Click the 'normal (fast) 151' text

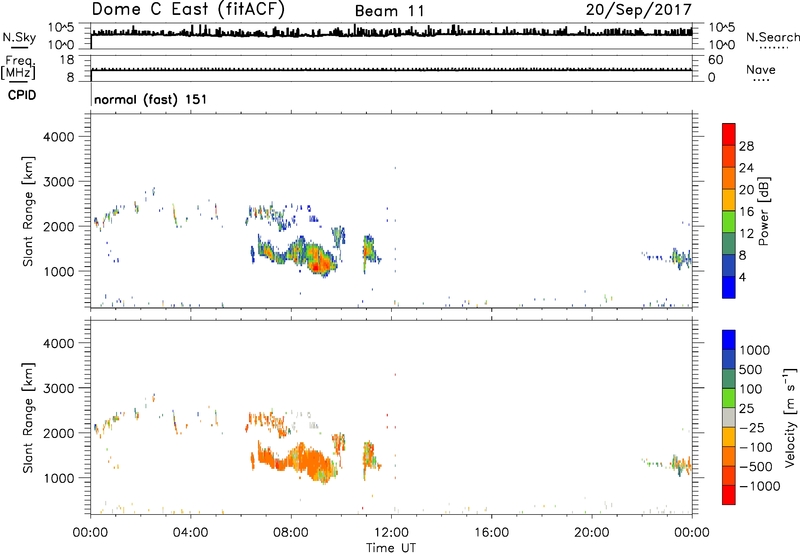151,99
